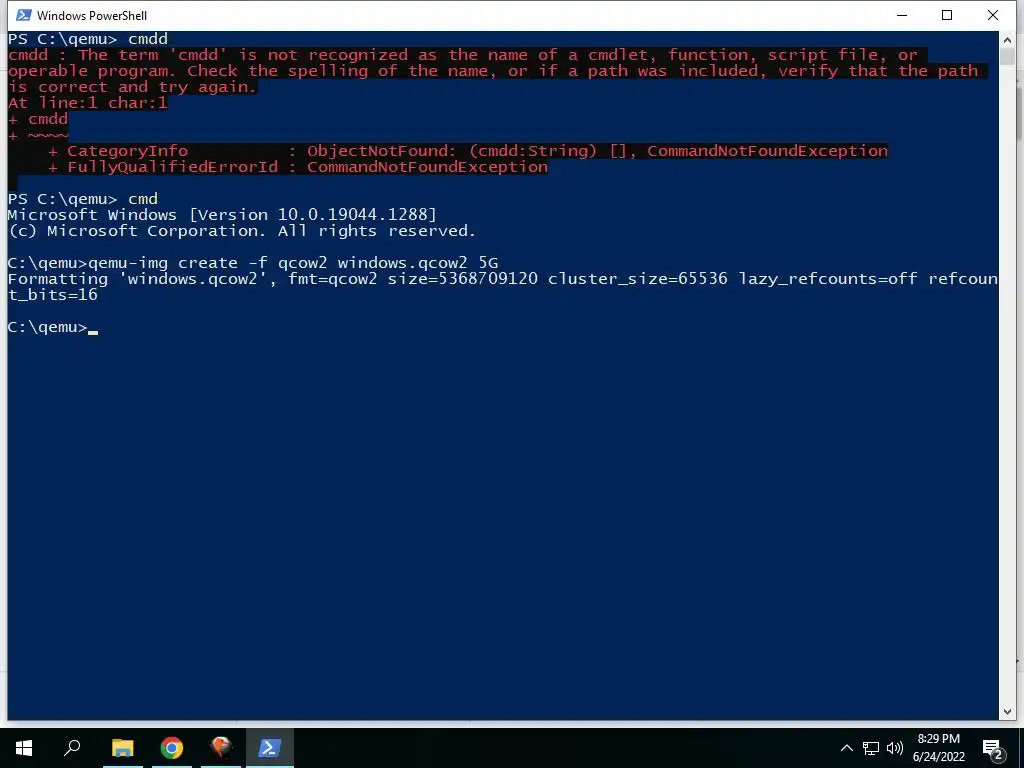The image size is (1024, 768).
Task: Open the volume speaker tray icon
Action: (x=895, y=748)
